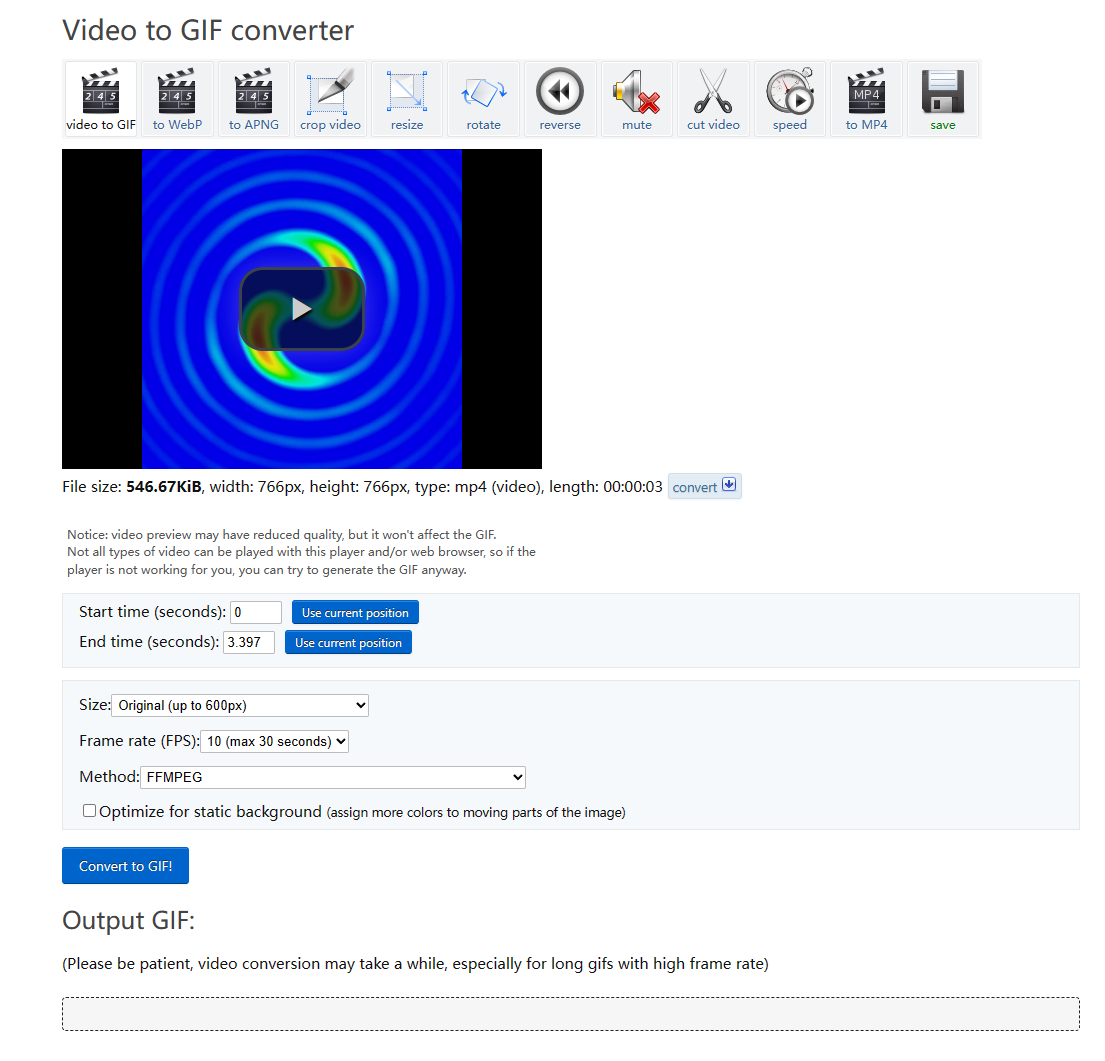Select the cut video scissors tool
Viewport: 1105px width, 1061px height.
point(713,99)
